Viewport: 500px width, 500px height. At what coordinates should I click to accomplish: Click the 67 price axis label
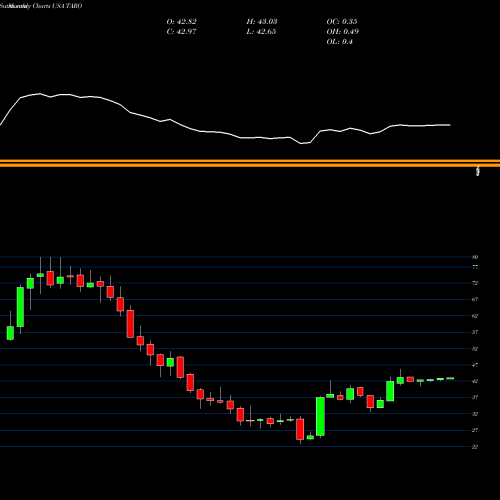475,299
